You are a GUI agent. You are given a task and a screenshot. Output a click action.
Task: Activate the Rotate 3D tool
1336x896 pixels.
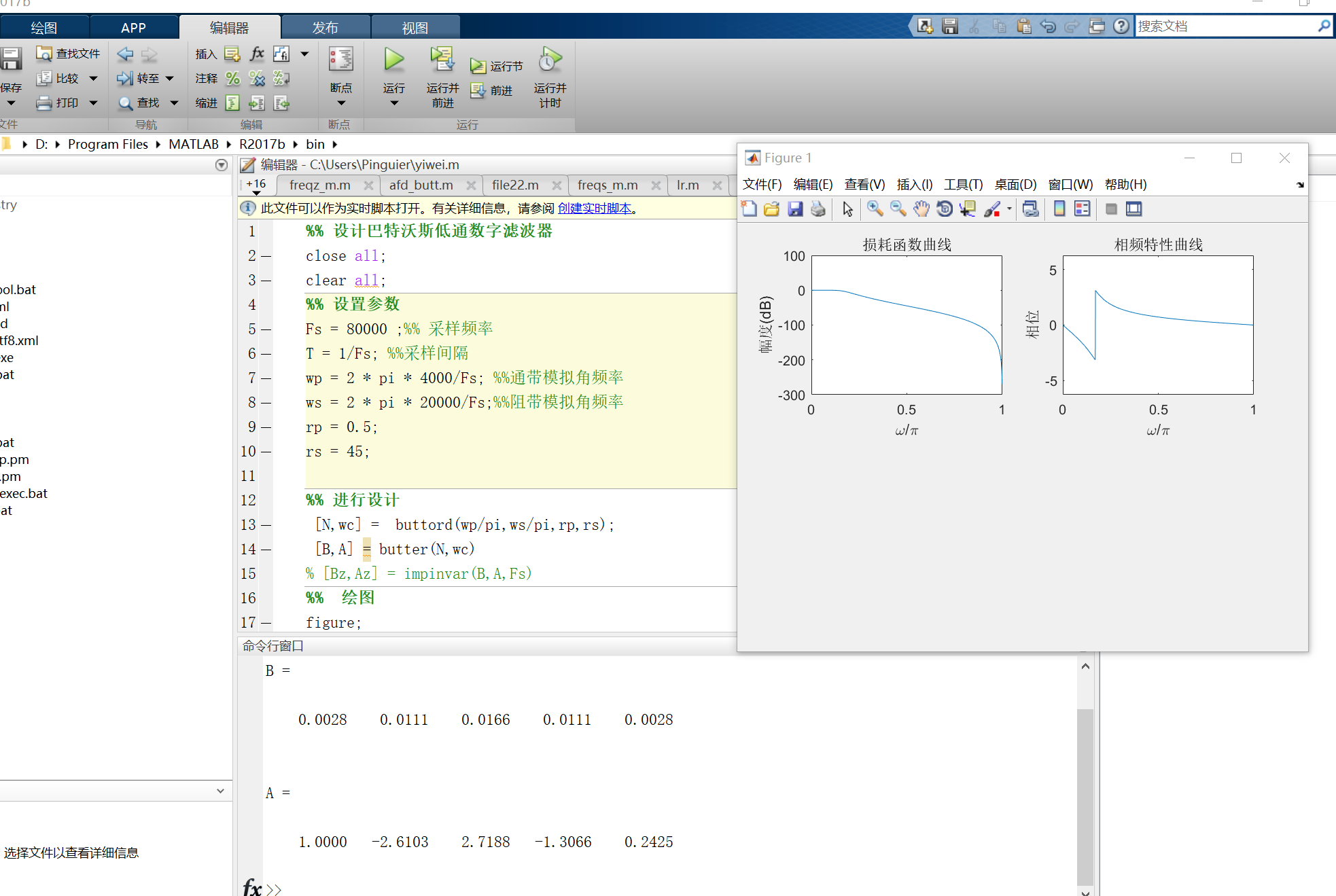tap(944, 209)
